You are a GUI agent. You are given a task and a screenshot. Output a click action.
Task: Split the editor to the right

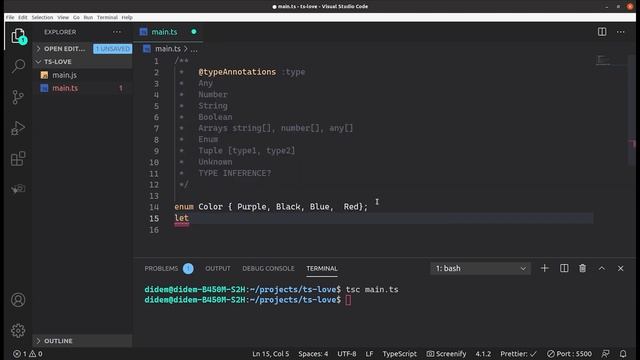tap(602, 32)
